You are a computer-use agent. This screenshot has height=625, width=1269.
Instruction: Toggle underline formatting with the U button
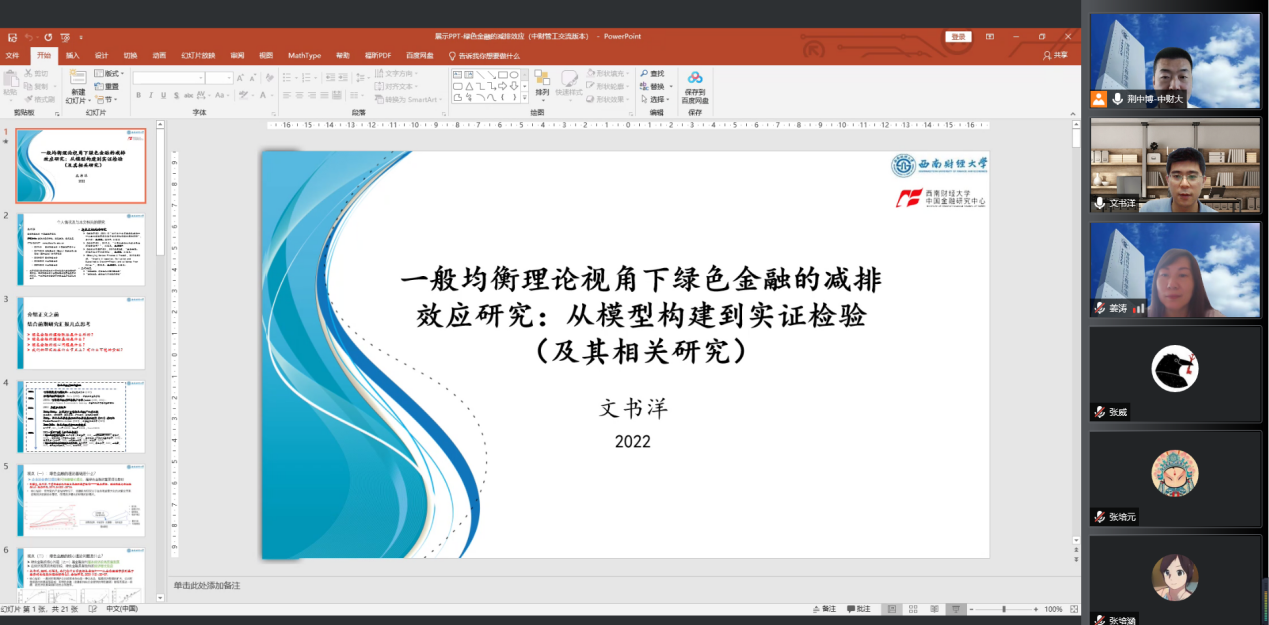coord(163,94)
